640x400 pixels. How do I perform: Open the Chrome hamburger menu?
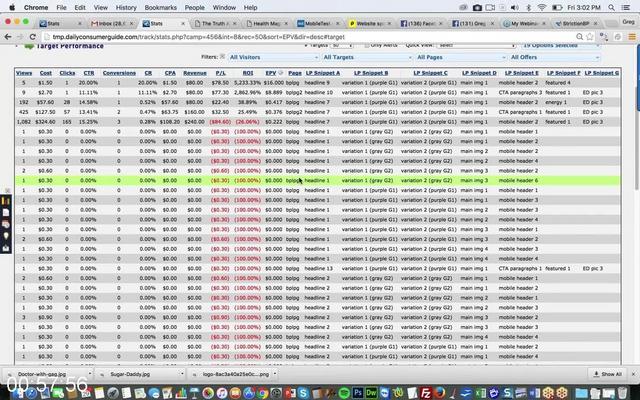coord(632,37)
